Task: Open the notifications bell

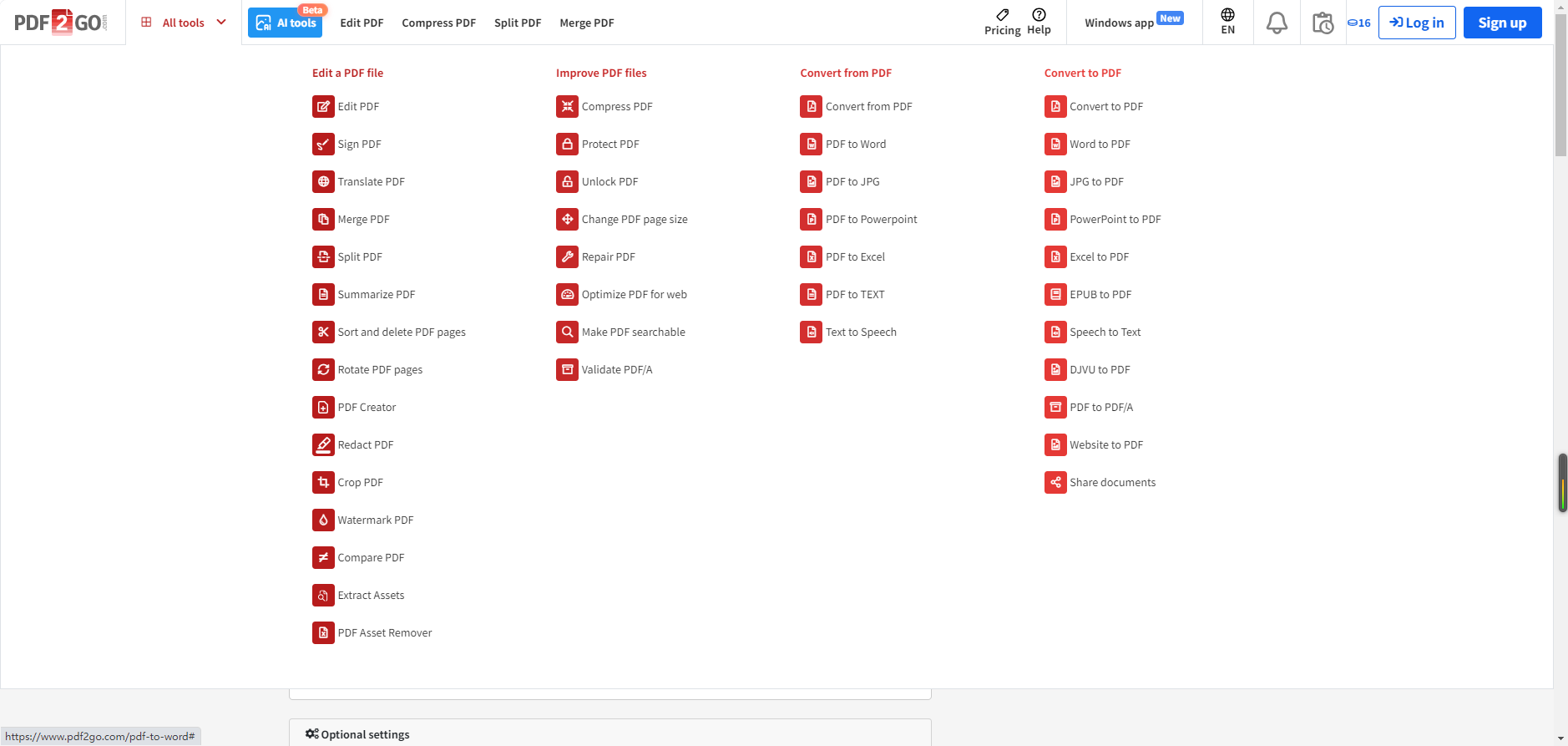Action: click(1277, 23)
